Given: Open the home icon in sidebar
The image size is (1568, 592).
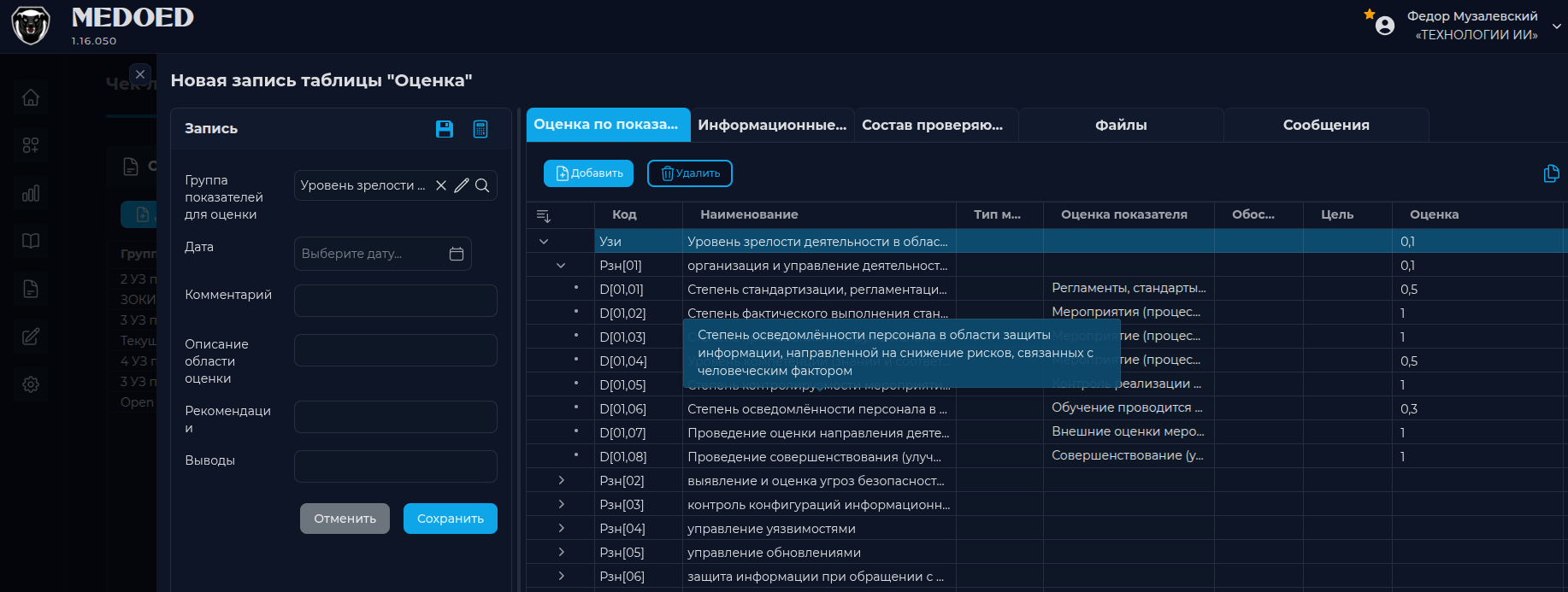Looking at the screenshot, I should (31, 97).
